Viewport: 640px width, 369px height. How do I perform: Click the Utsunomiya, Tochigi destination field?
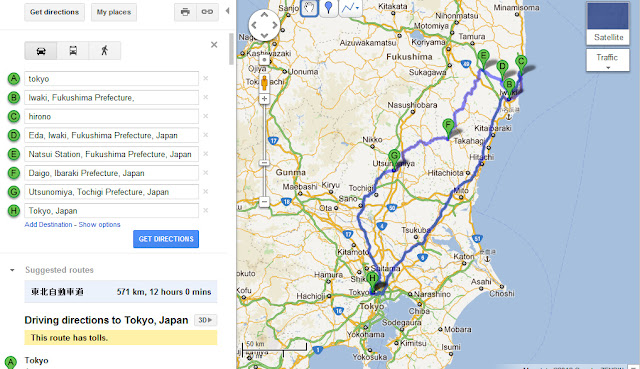coord(111,192)
